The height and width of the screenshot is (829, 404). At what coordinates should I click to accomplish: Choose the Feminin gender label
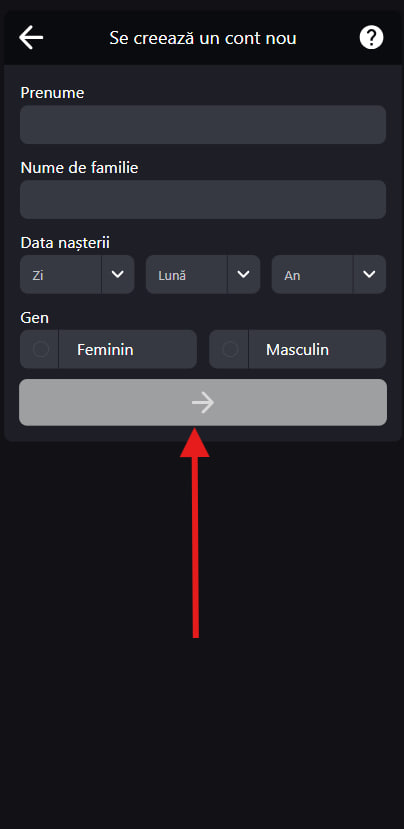pyautogui.click(x=105, y=349)
